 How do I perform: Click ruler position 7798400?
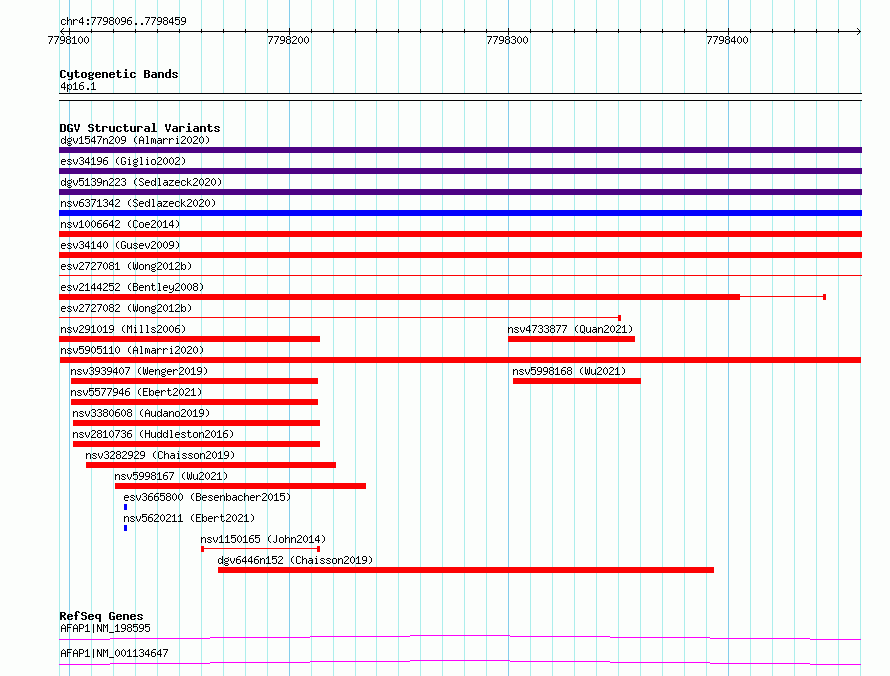coord(727,40)
